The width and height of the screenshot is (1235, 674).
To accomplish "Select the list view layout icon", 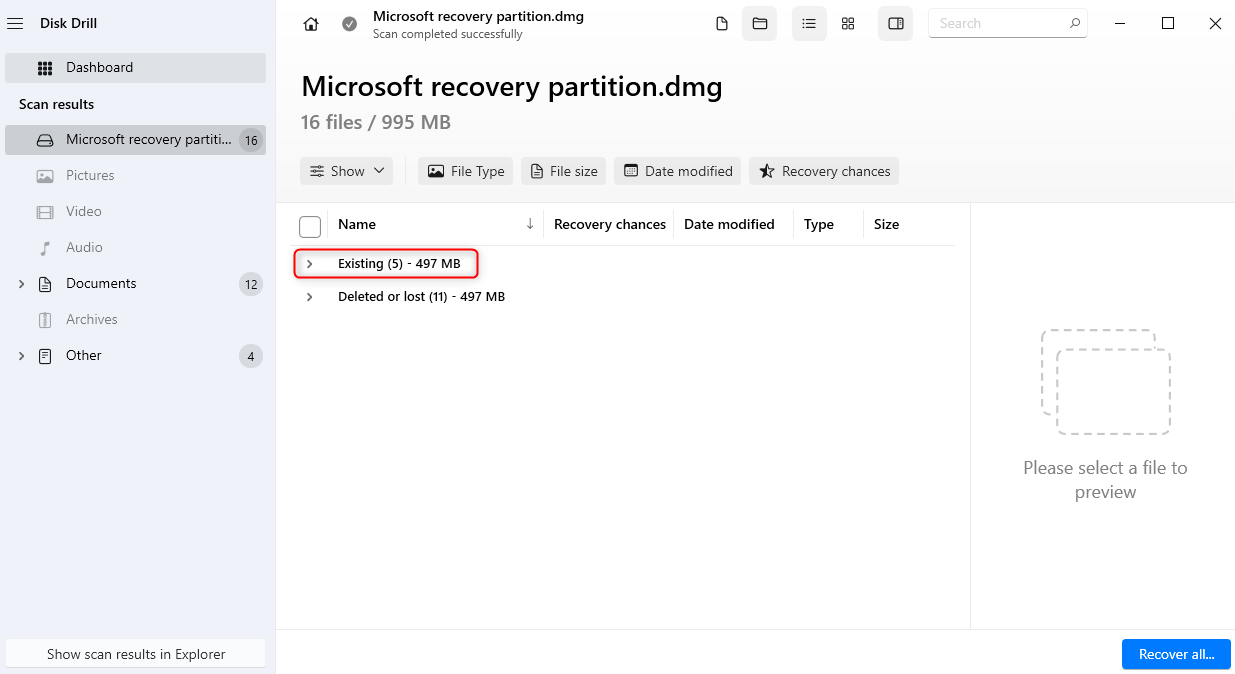I will 809,24.
